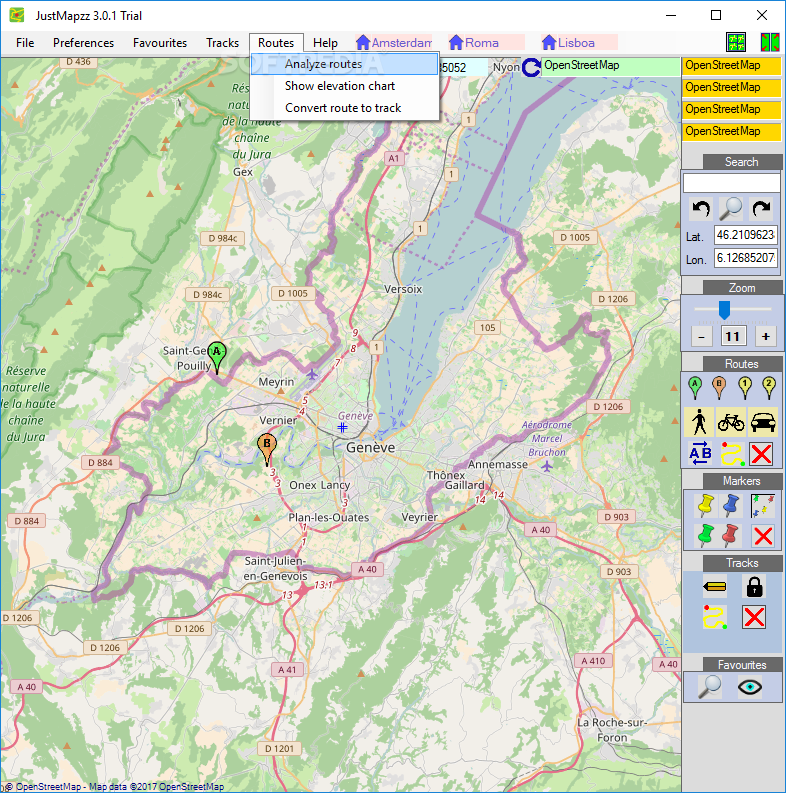Select the green route start point A pin

click(x=695, y=387)
